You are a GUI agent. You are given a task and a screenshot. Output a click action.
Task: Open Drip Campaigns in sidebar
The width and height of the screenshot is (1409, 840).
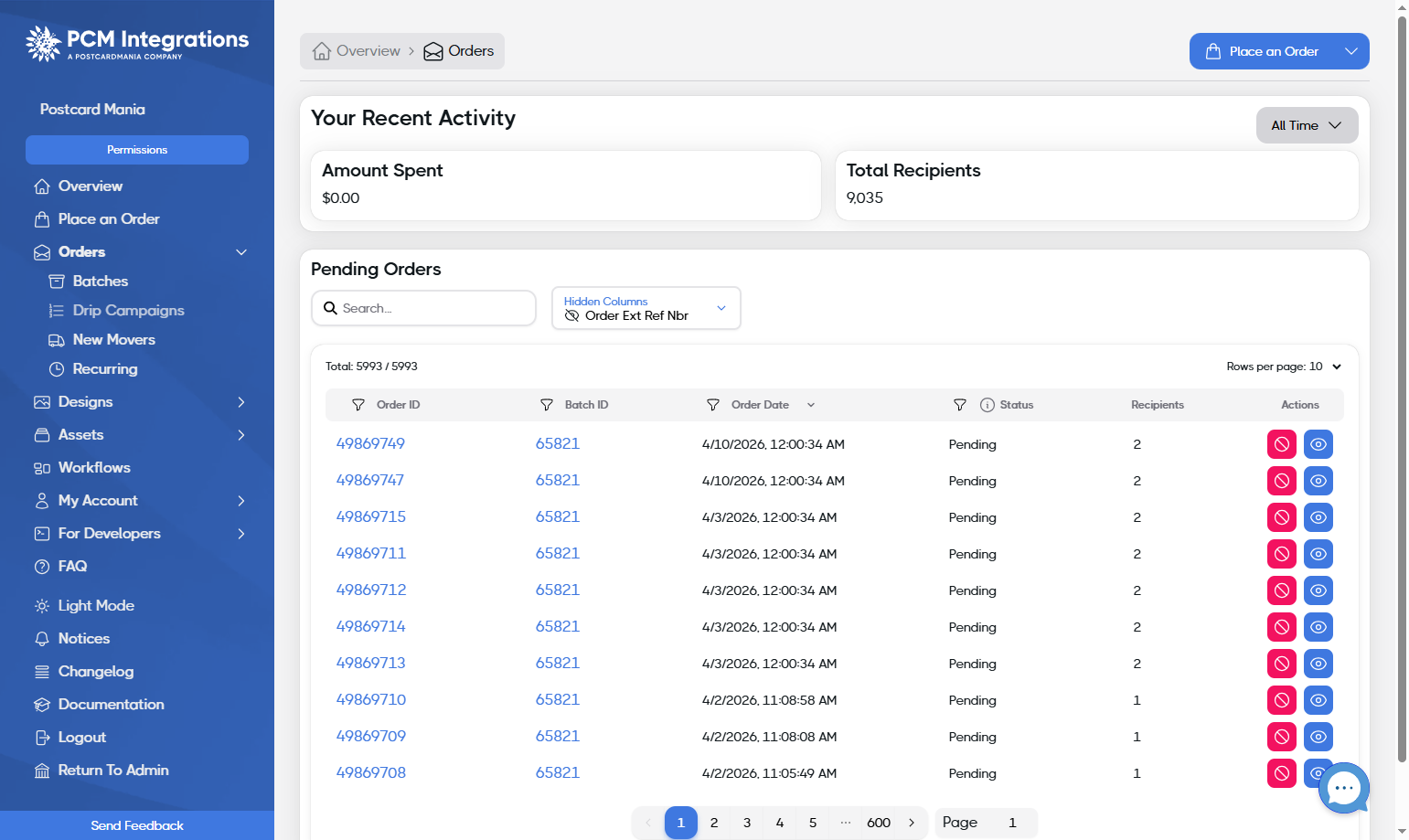[117, 311]
